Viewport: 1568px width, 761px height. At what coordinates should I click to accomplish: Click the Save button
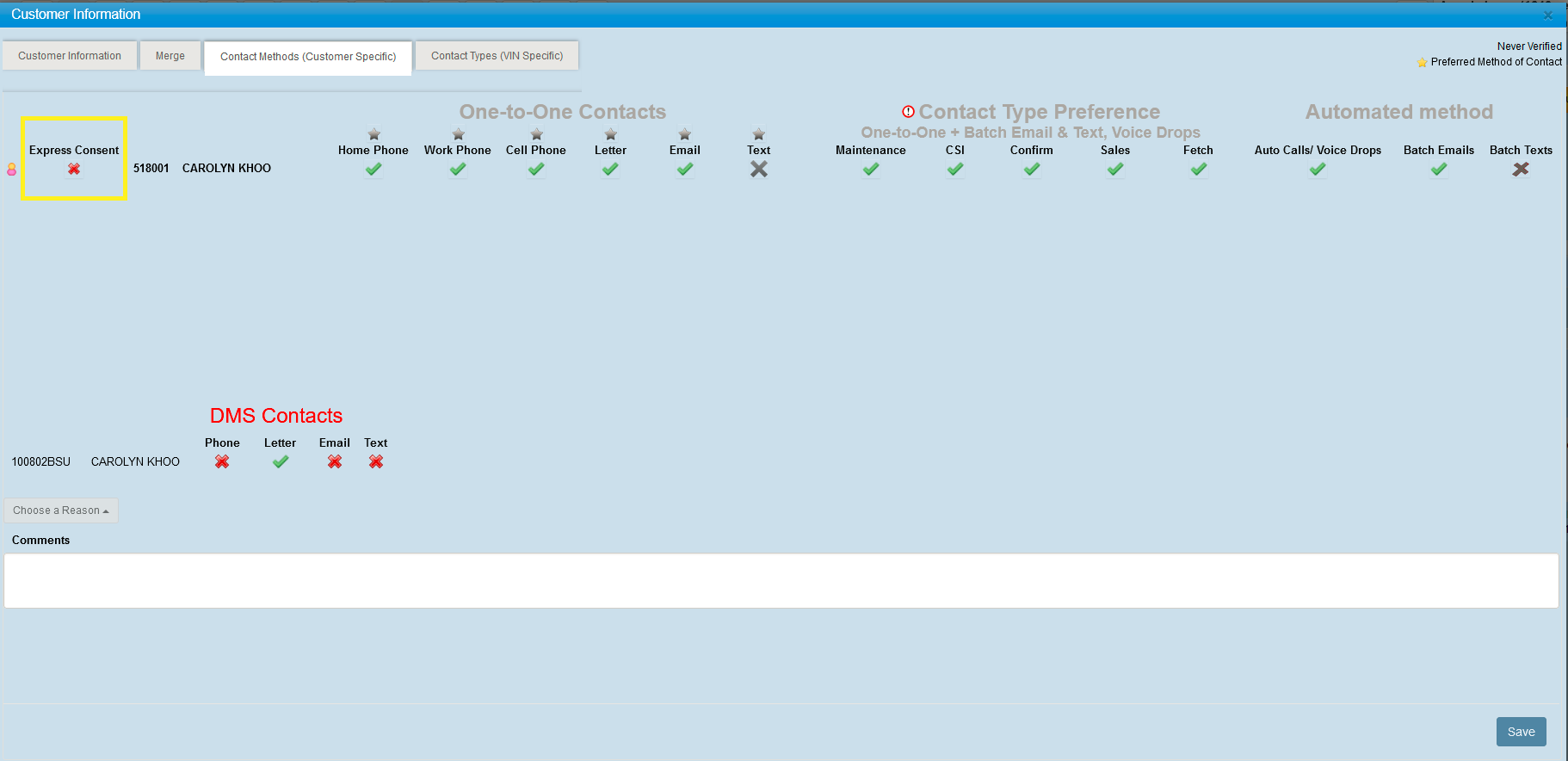1521,732
